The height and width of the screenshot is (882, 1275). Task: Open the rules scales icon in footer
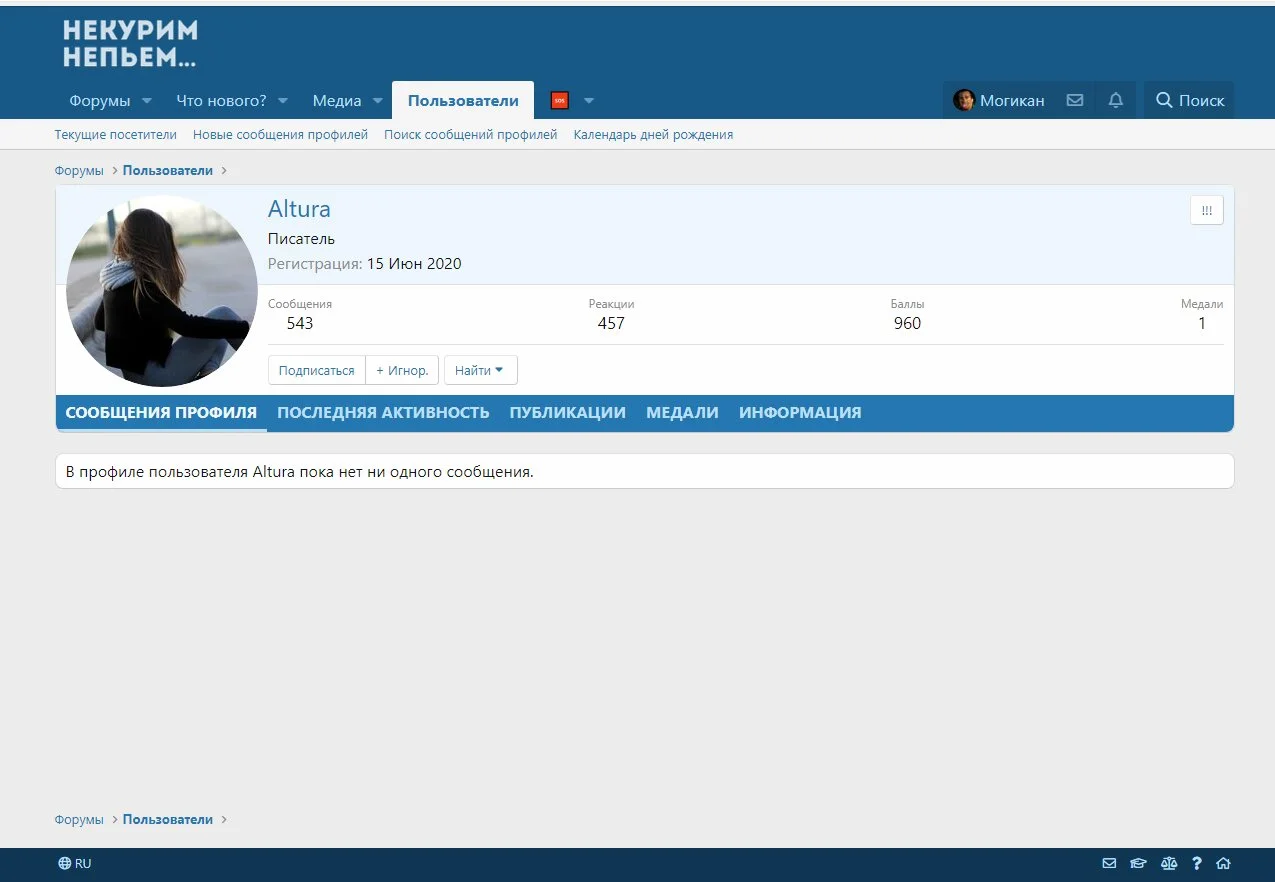[1168, 864]
